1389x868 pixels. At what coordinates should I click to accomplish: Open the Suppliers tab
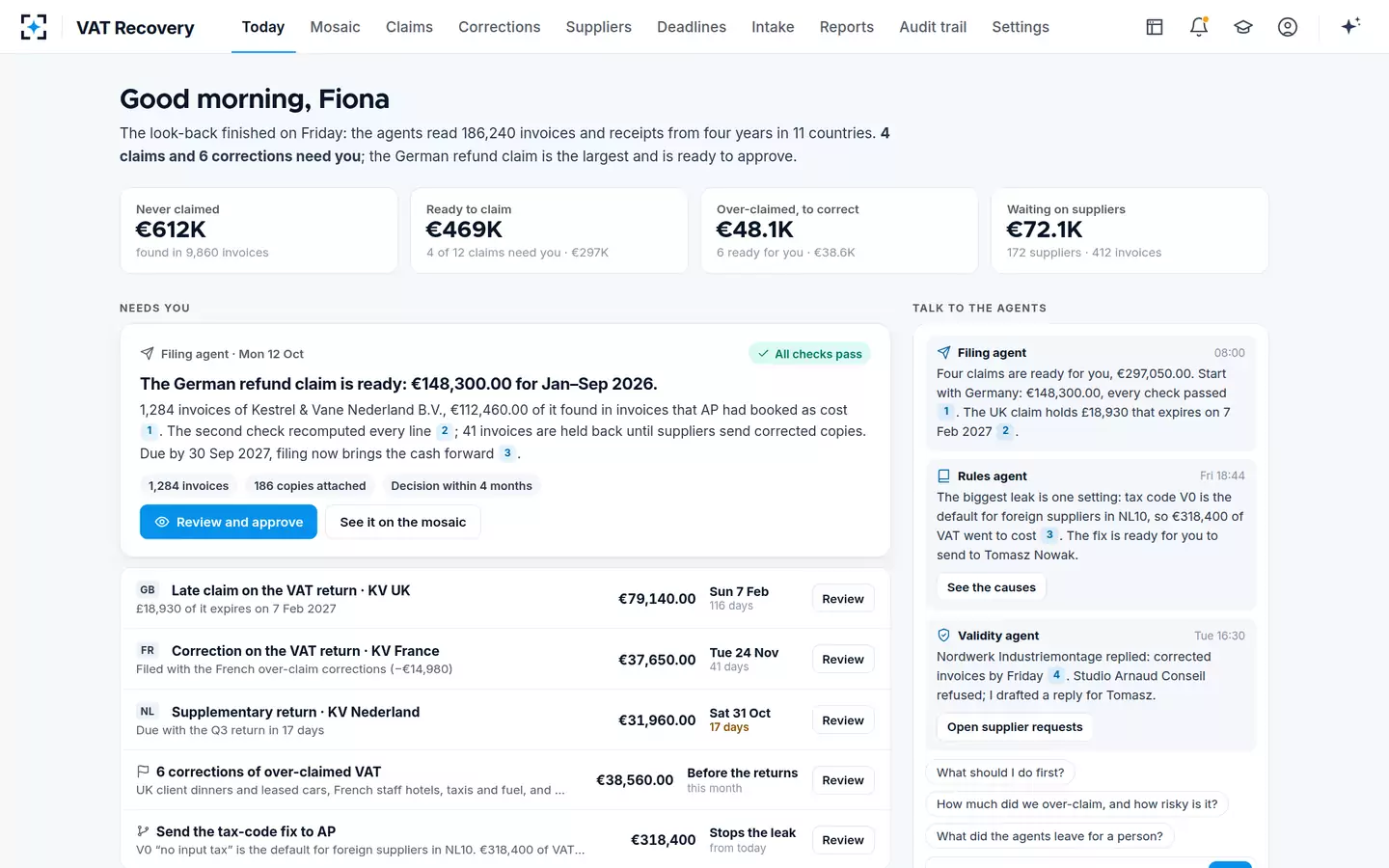click(x=598, y=27)
